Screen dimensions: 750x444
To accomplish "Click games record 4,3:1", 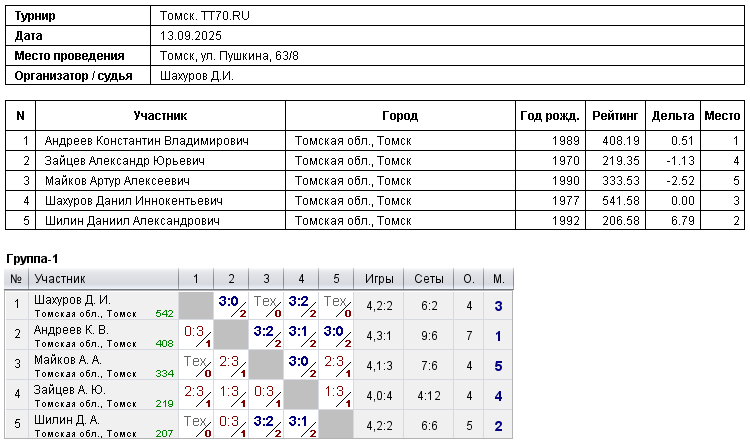I will pyautogui.click(x=379, y=336).
